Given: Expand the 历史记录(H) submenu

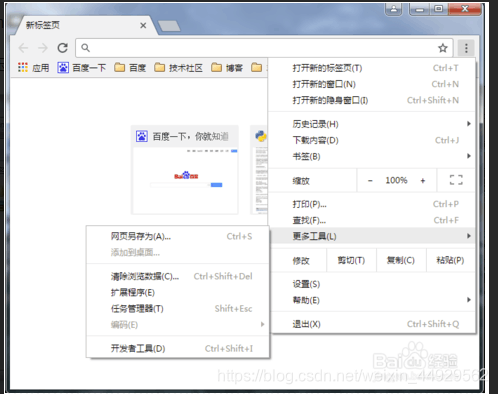Looking at the screenshot, I should click(x=372, y=124).
